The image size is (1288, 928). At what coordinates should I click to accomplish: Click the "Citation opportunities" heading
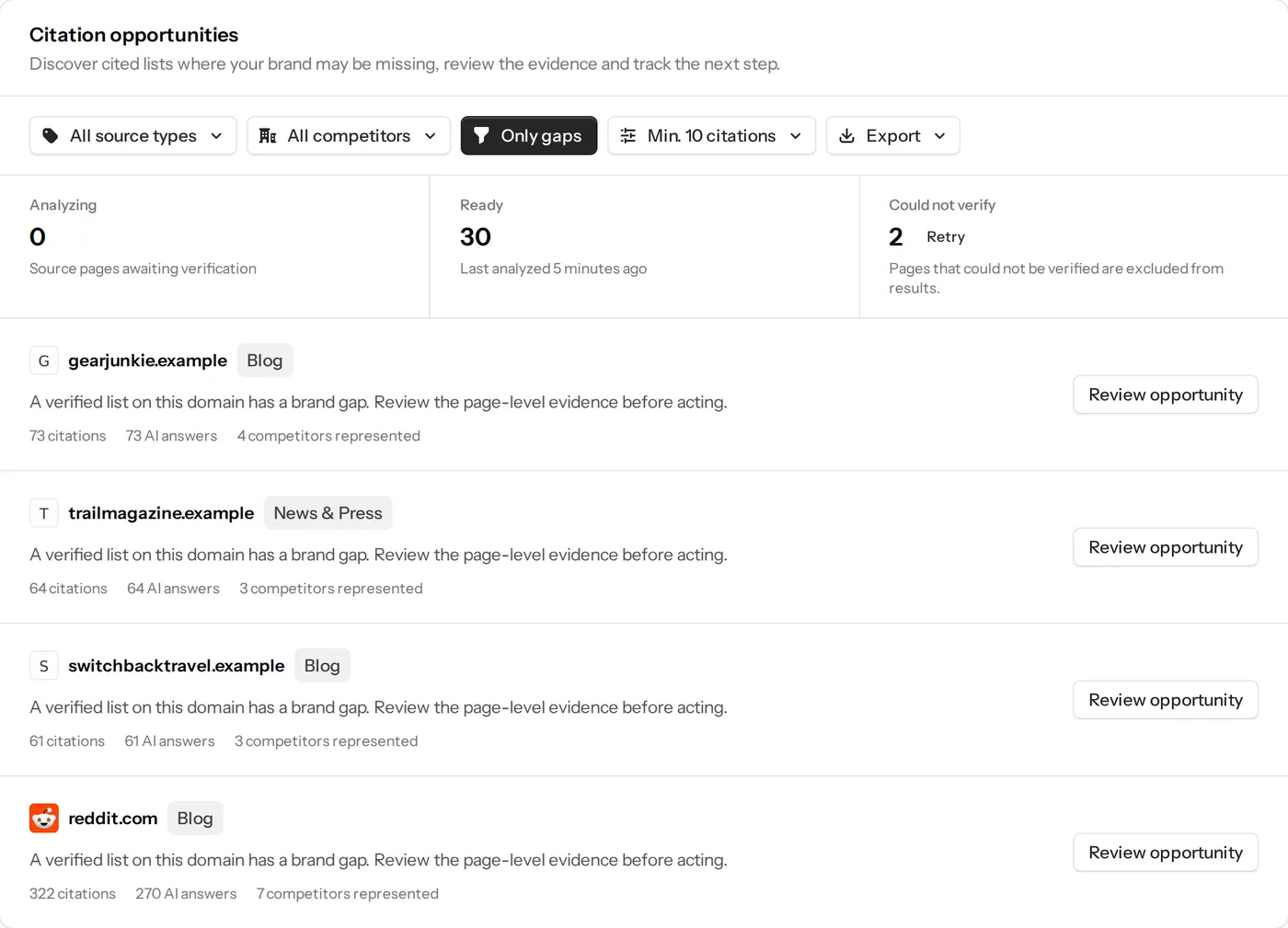point(134,35)
